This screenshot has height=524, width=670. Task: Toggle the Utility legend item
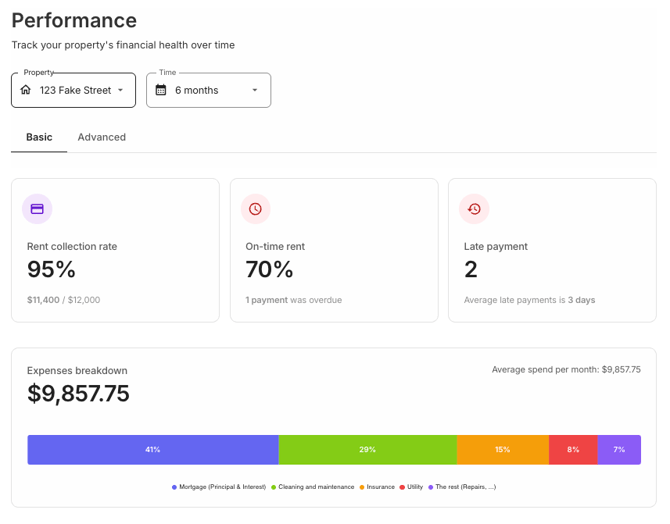pyautogui.click(x=412, y=487)
